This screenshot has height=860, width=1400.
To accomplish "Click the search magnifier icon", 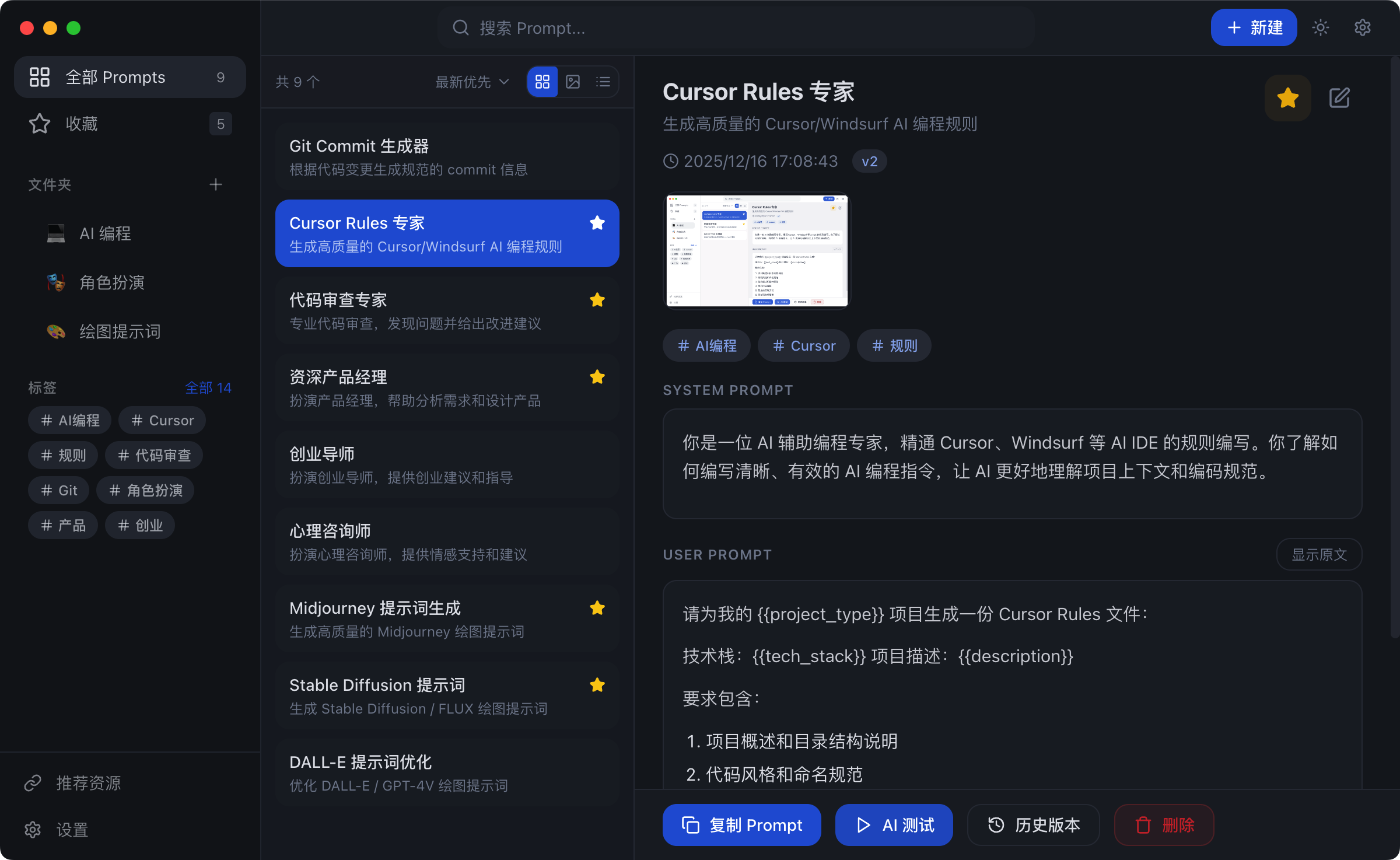I will tap(461, 27).
